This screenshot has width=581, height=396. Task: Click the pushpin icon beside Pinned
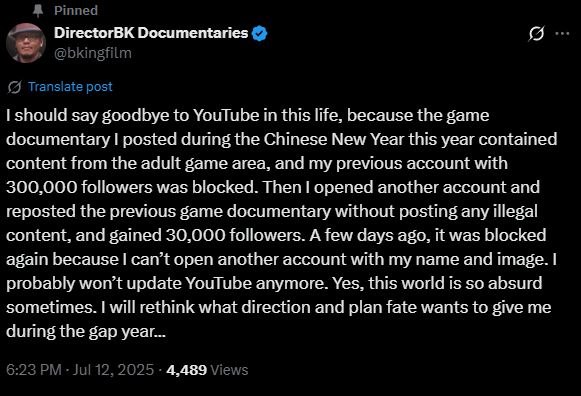tap(37, 11)
